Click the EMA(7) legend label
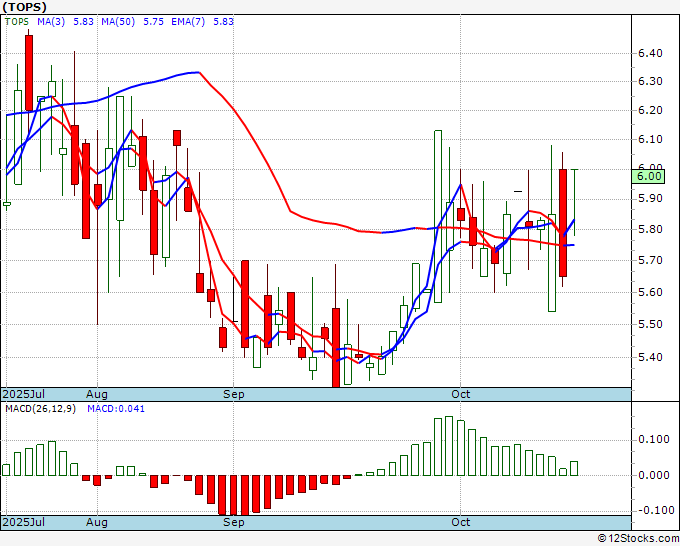This screenshot has height=546, width=680. point(188,21)
